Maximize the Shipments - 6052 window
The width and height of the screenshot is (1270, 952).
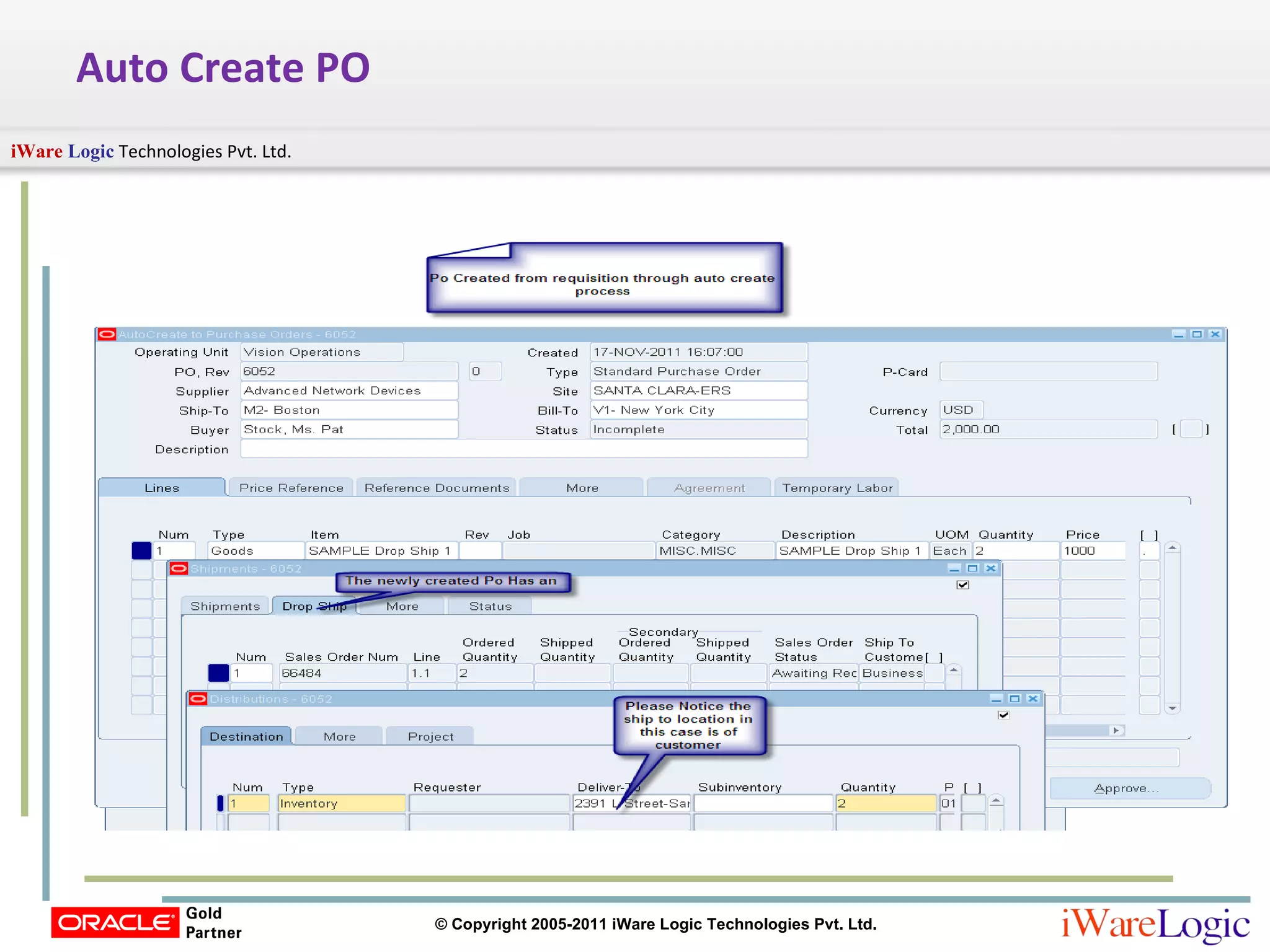972,569
